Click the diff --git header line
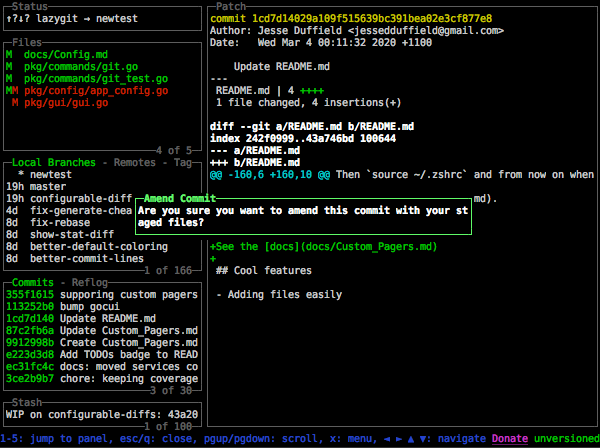The width and height of the screenshot is (600, 448). 312,126
